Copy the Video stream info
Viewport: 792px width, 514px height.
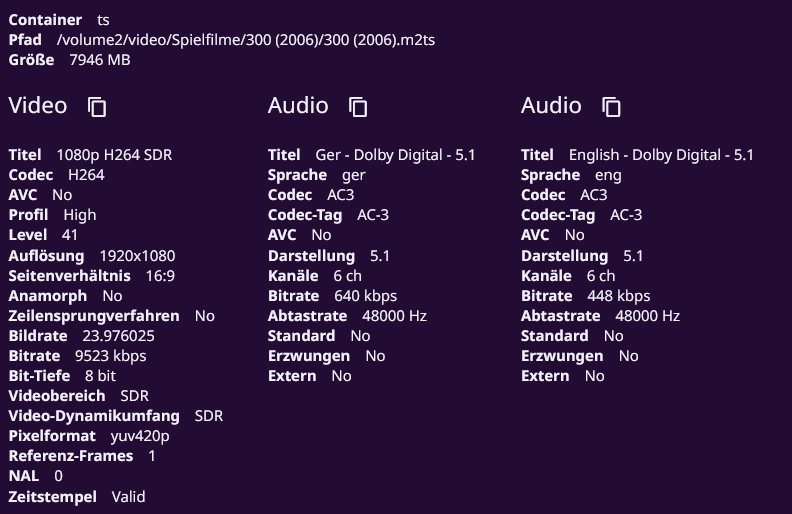click(x=97, y=107)
